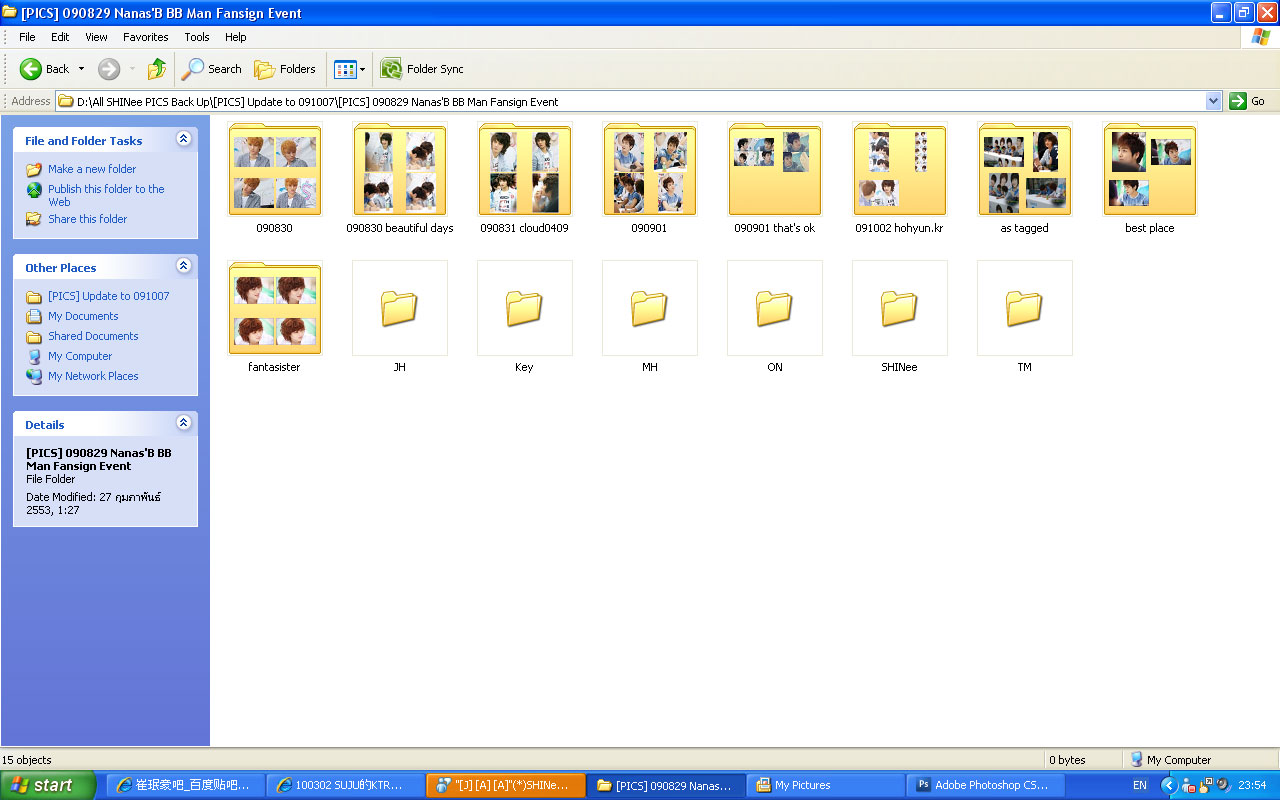1280x800 pixels.
Task: Expand the address bar dropdown
Action: click(x=1214, y=101)
